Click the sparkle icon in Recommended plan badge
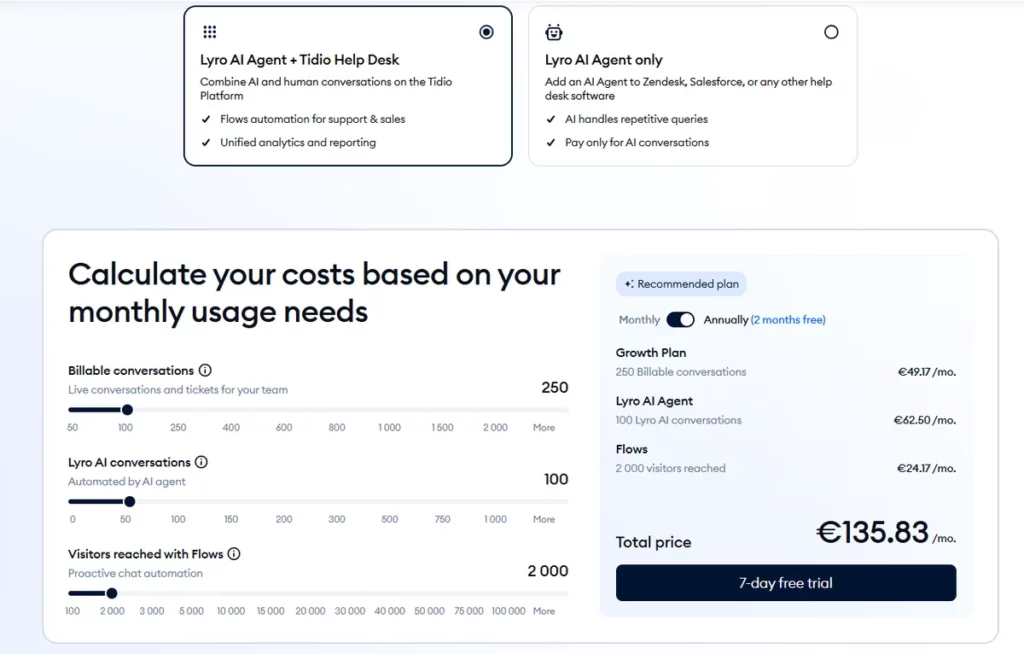Screen dimensions: 1024x654 pyautogui.click(x=629, y=284)
